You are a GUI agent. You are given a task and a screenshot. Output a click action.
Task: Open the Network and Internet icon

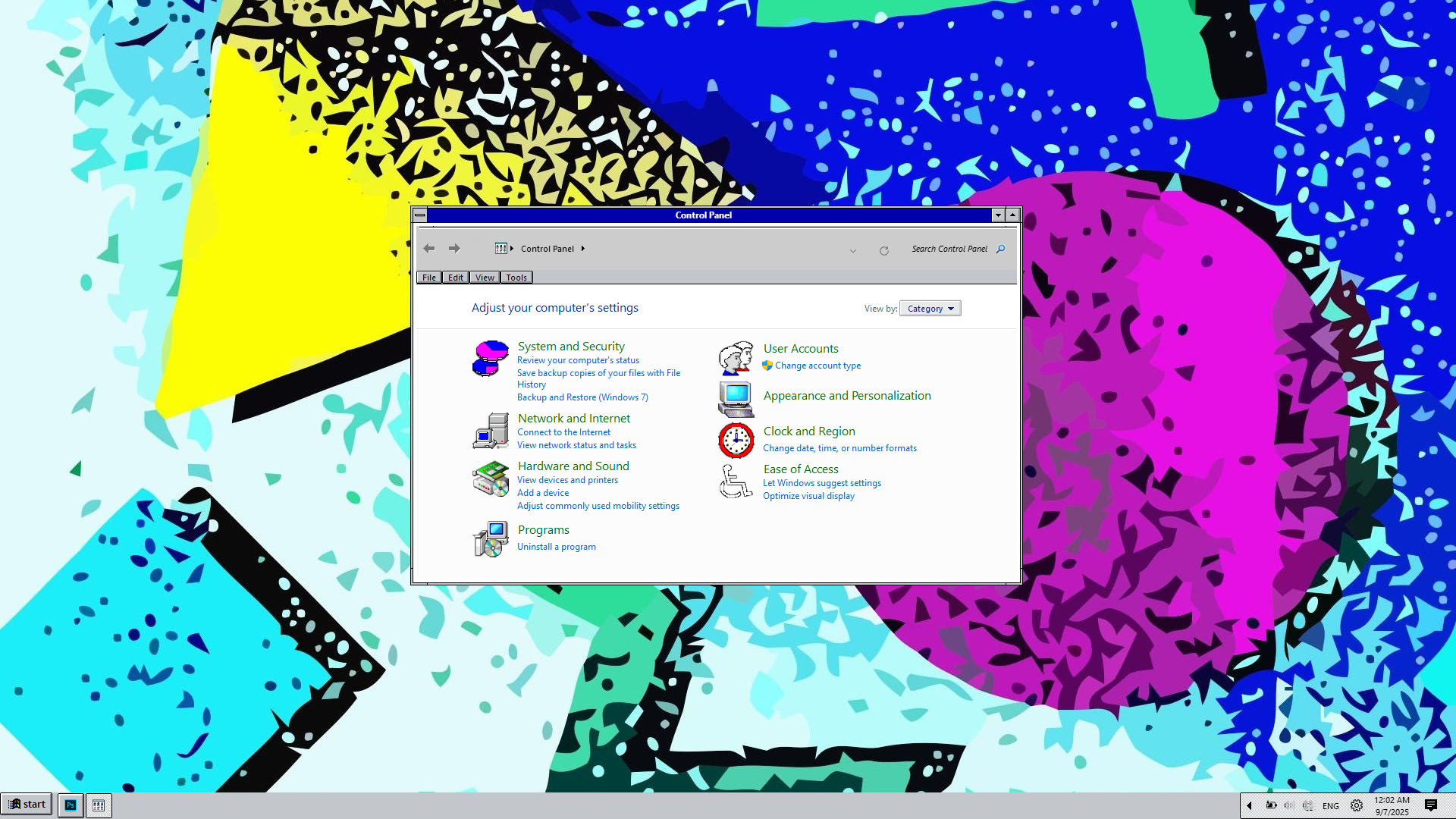click(490, 431)
